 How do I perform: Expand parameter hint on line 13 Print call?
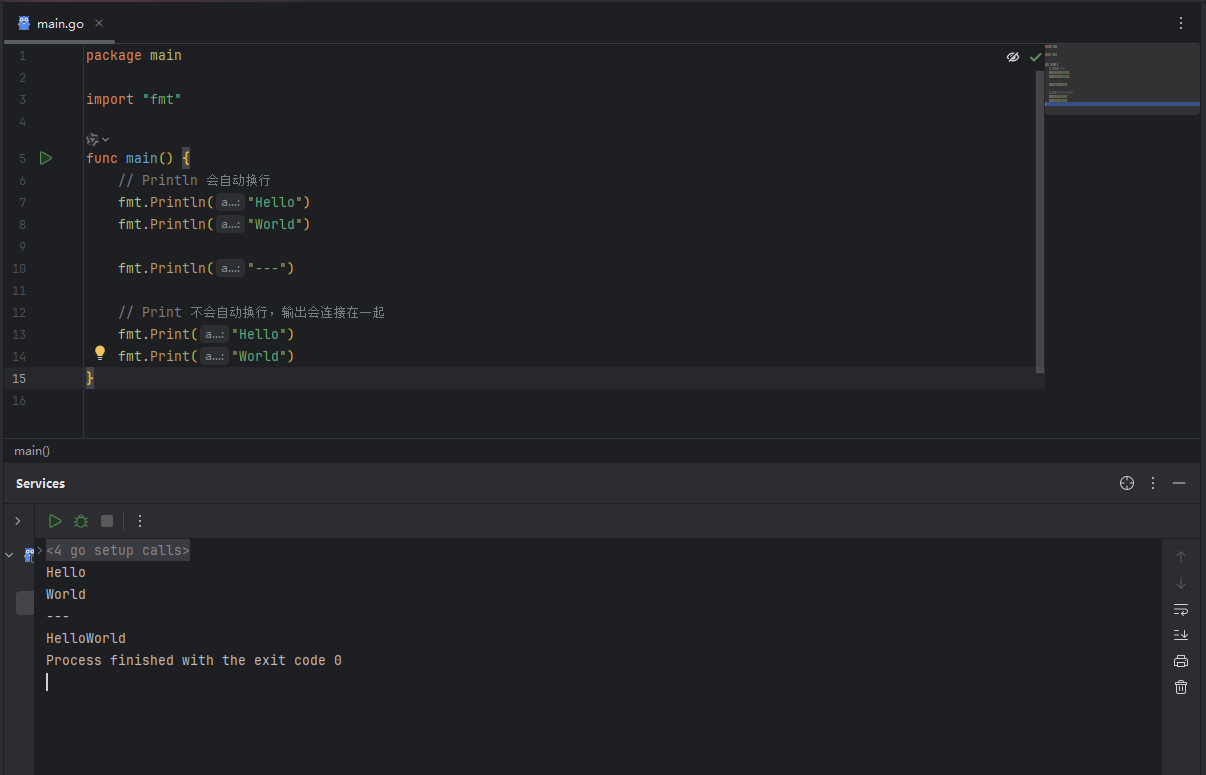coord(214,334)
